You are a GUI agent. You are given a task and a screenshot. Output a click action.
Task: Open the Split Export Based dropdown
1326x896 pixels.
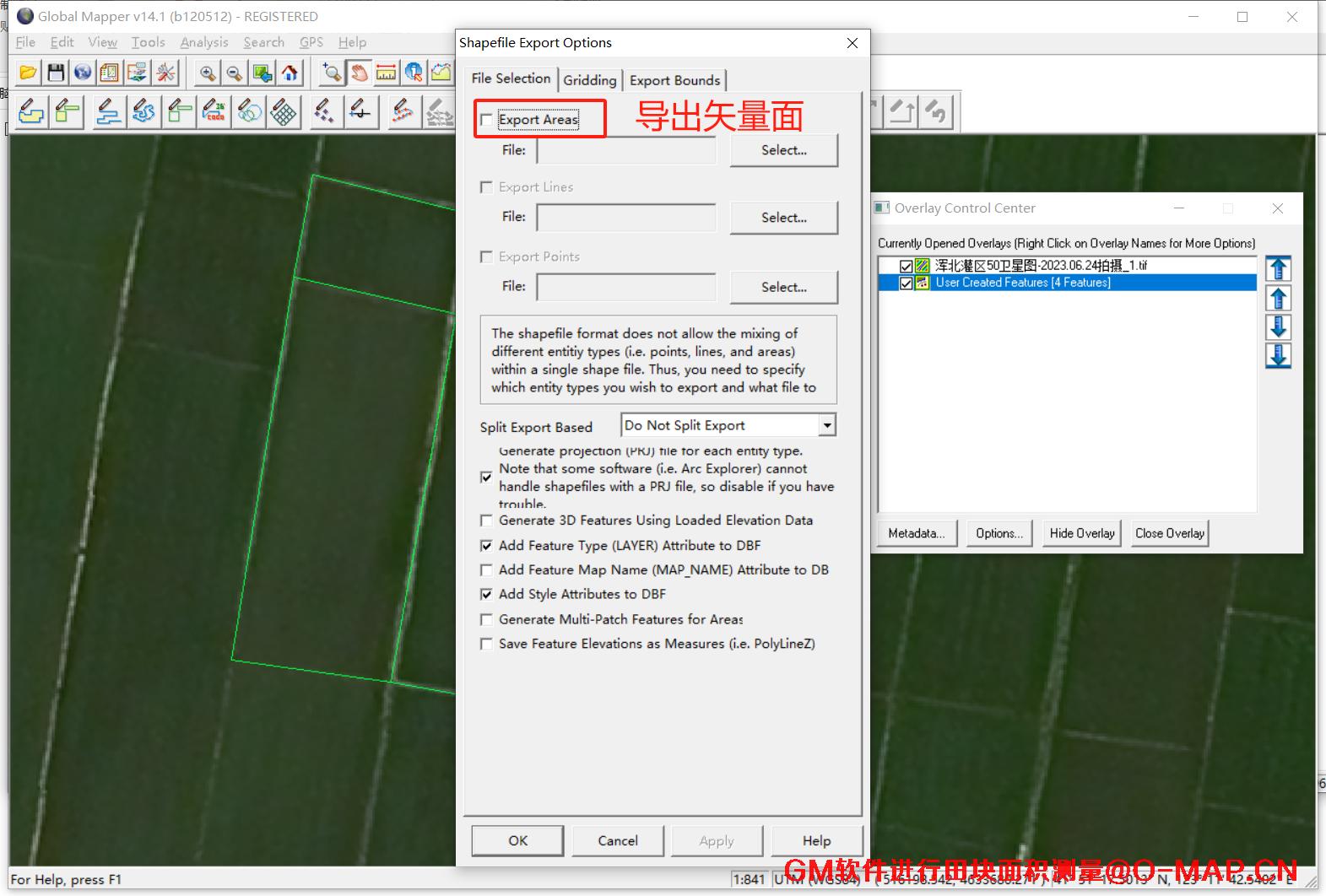point(827,425)
